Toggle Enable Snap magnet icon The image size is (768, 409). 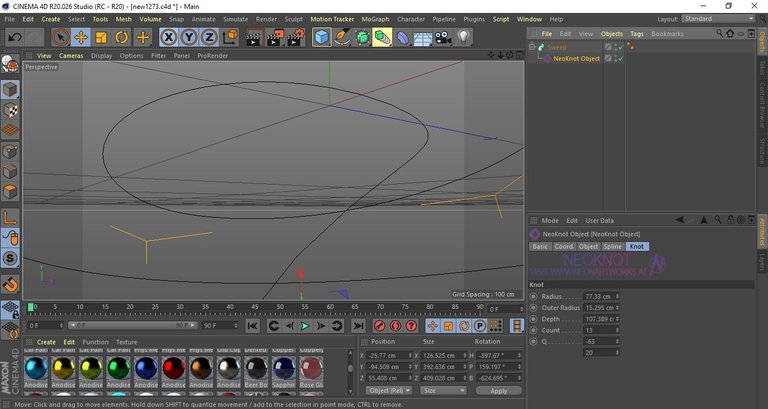point(10,284)
